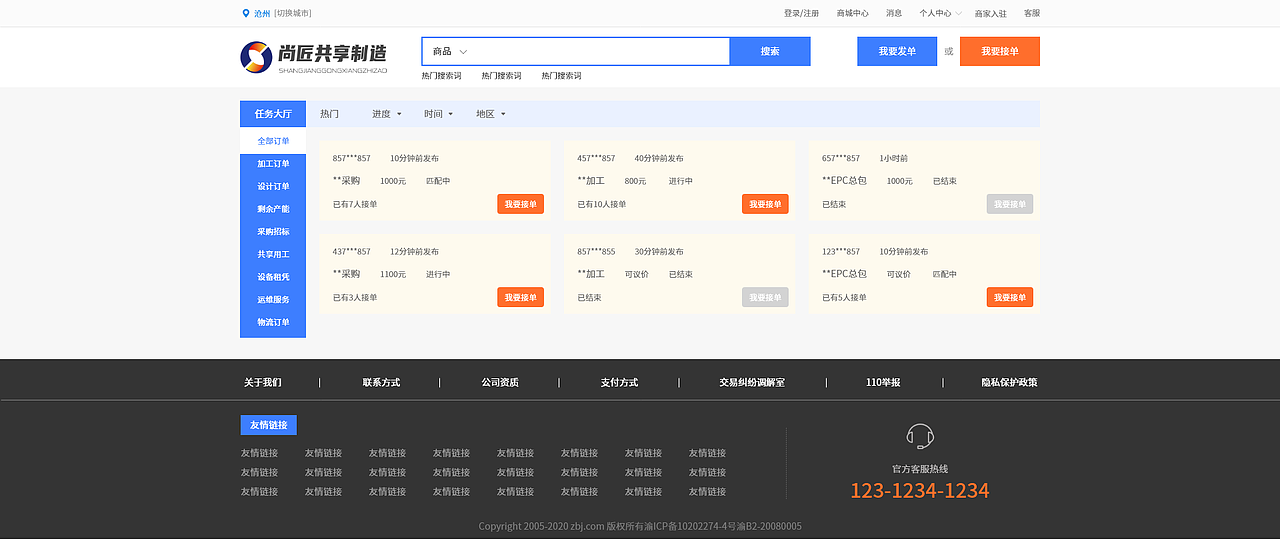Click the 437***857 order number
The height and width of the screenshot is (541, 1280).
click(x=352, y=252)
